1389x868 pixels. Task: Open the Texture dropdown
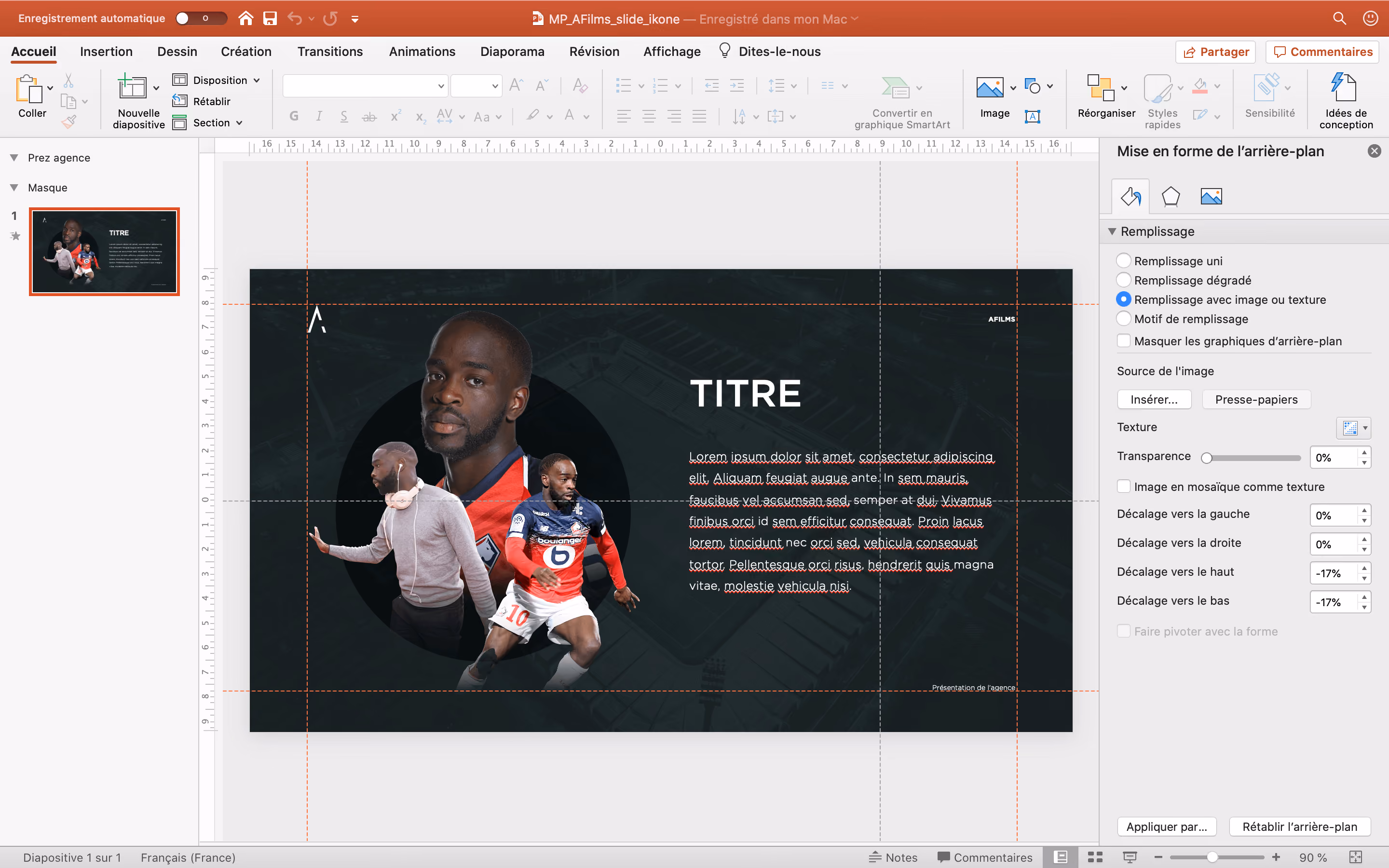click(x=1353, y=428)
